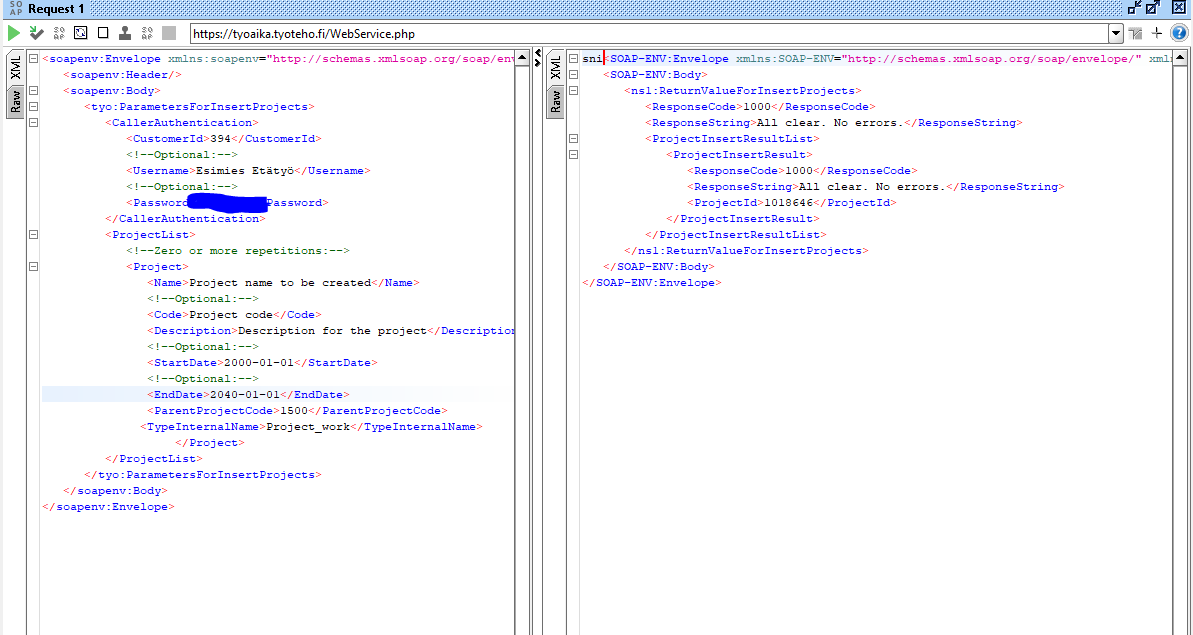Click ParentProjectCode value 1500
The width and height of the screenshot is (1193, 635).
point(294,411)
